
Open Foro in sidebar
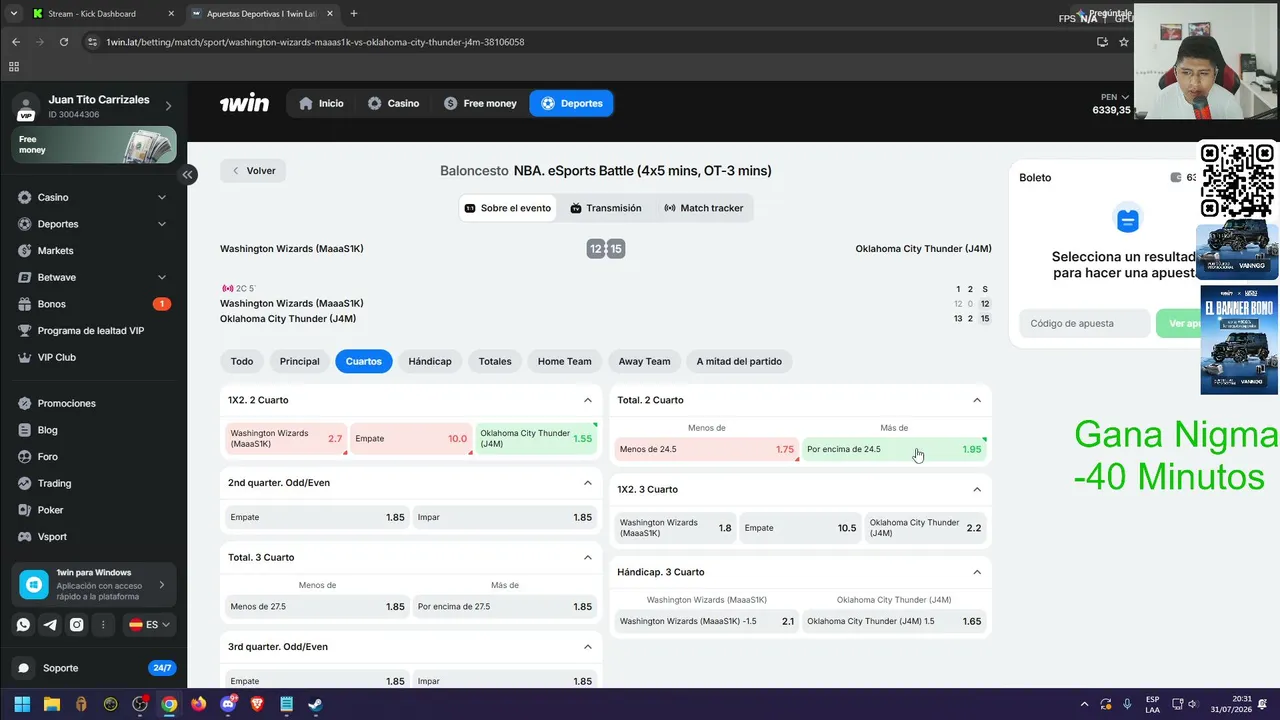pos(93,456)
